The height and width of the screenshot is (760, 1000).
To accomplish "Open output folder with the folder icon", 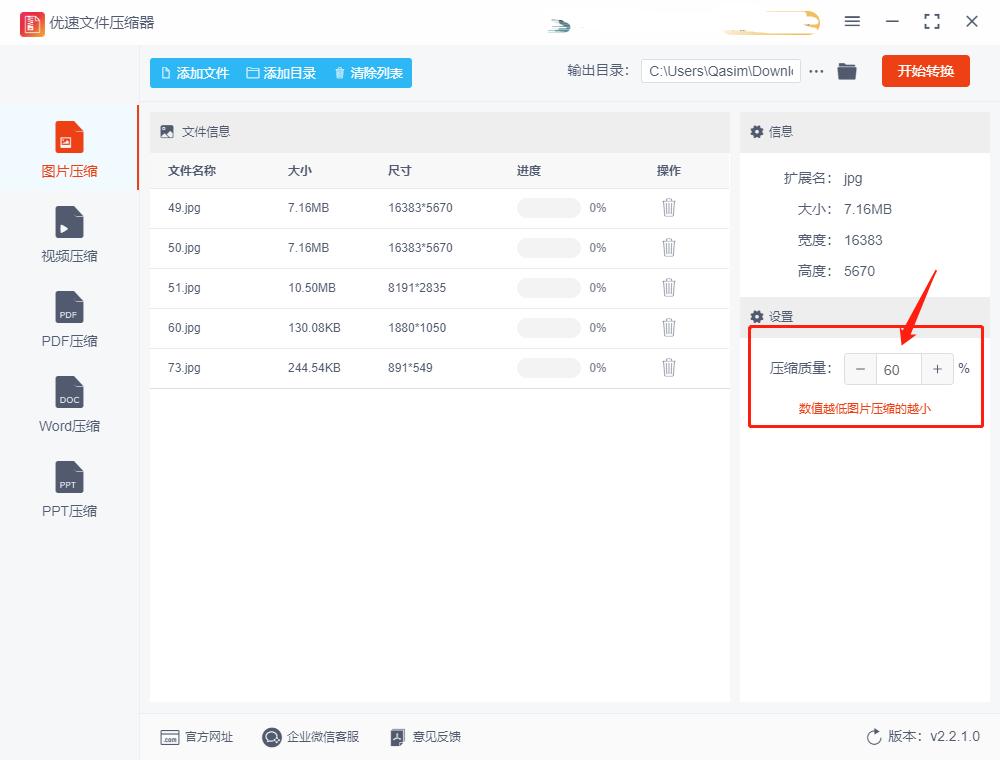I will (847, 71).
